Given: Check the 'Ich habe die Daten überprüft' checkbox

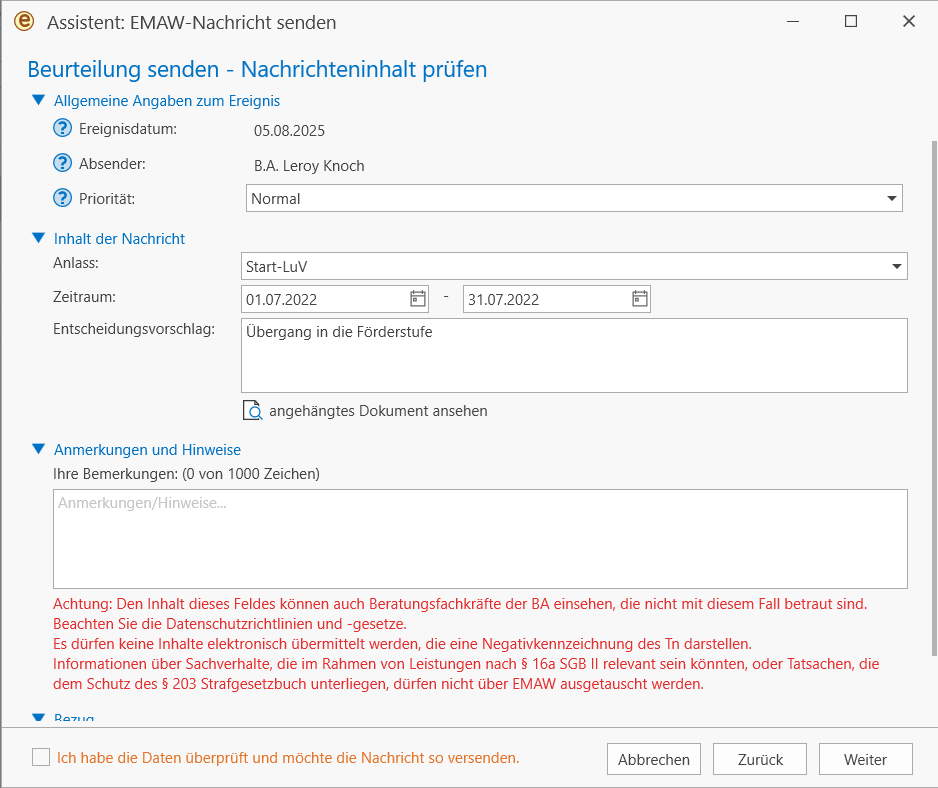Looking at the screenshot, I should 41,757.
